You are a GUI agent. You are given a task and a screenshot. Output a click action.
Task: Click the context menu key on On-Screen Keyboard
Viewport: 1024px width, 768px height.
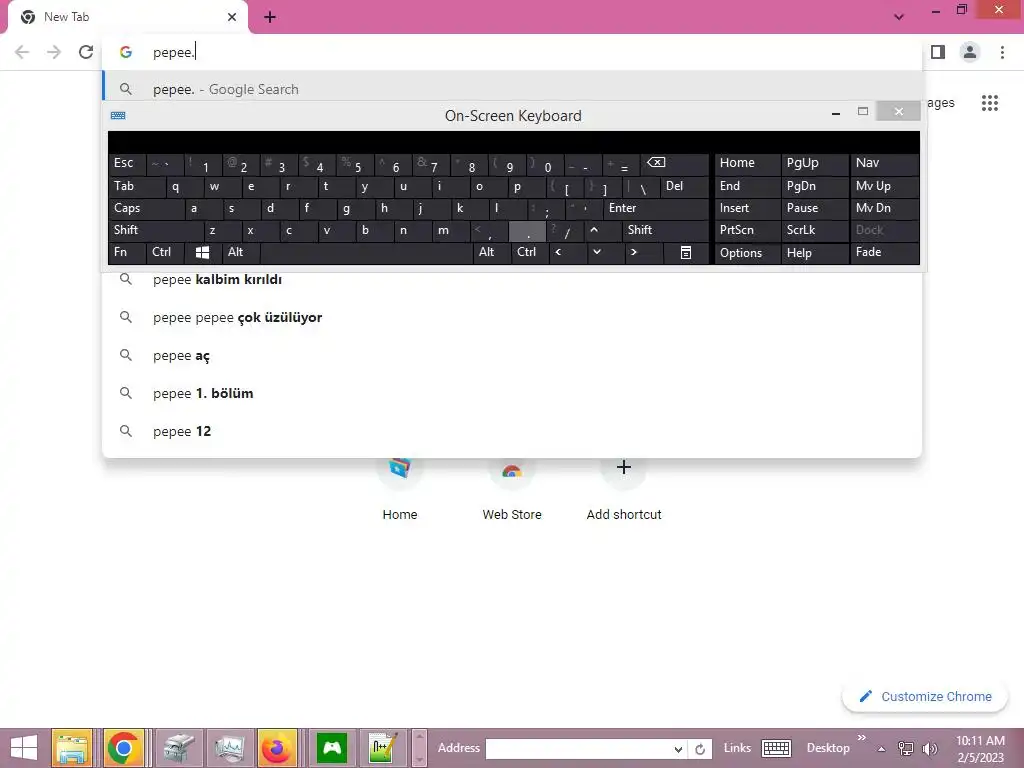click(685, 252)
